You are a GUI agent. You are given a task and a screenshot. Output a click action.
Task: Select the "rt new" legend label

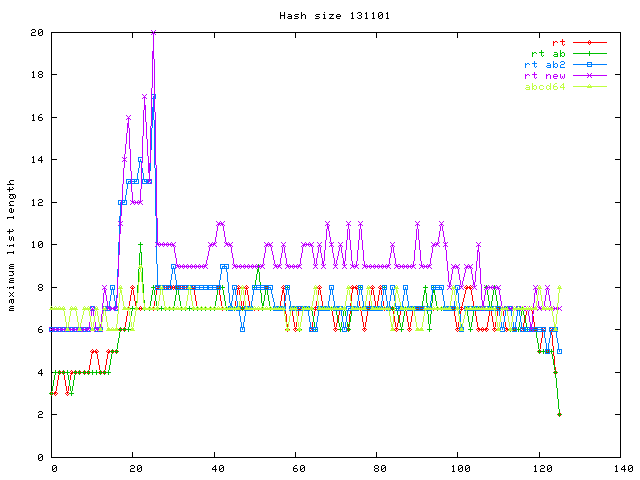545,76
